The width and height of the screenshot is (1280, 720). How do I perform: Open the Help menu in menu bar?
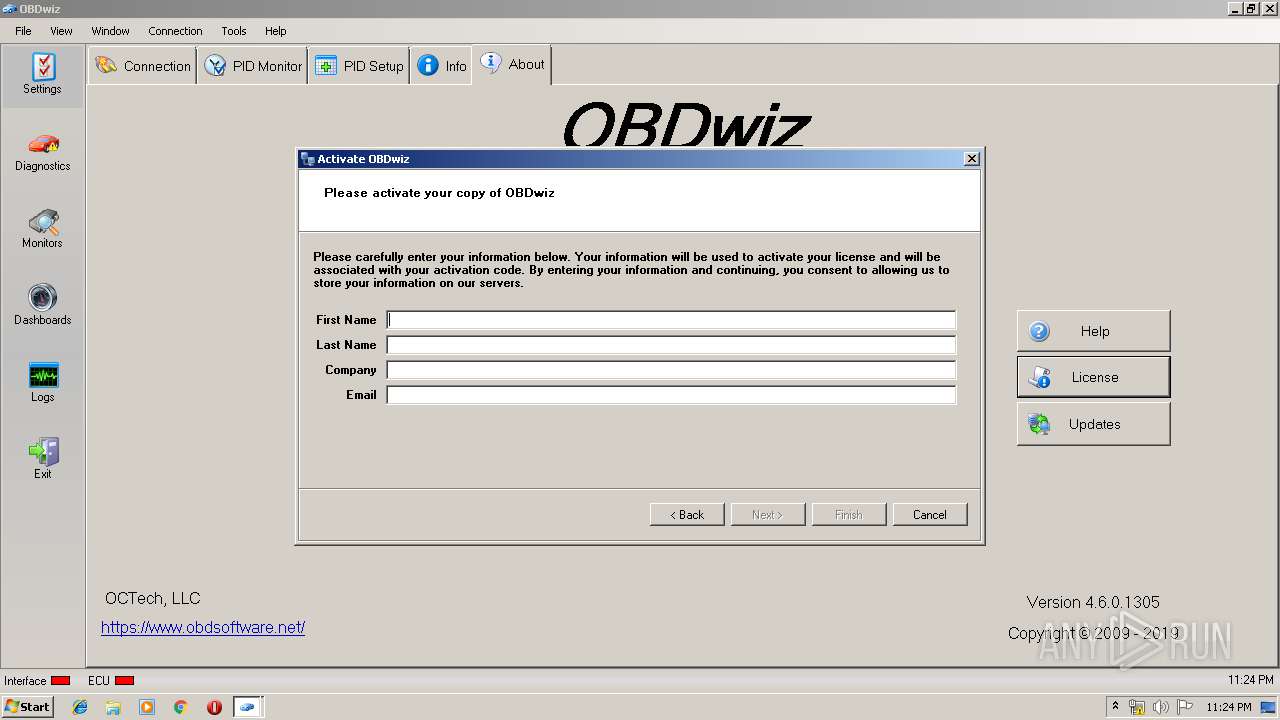point(275,31)
